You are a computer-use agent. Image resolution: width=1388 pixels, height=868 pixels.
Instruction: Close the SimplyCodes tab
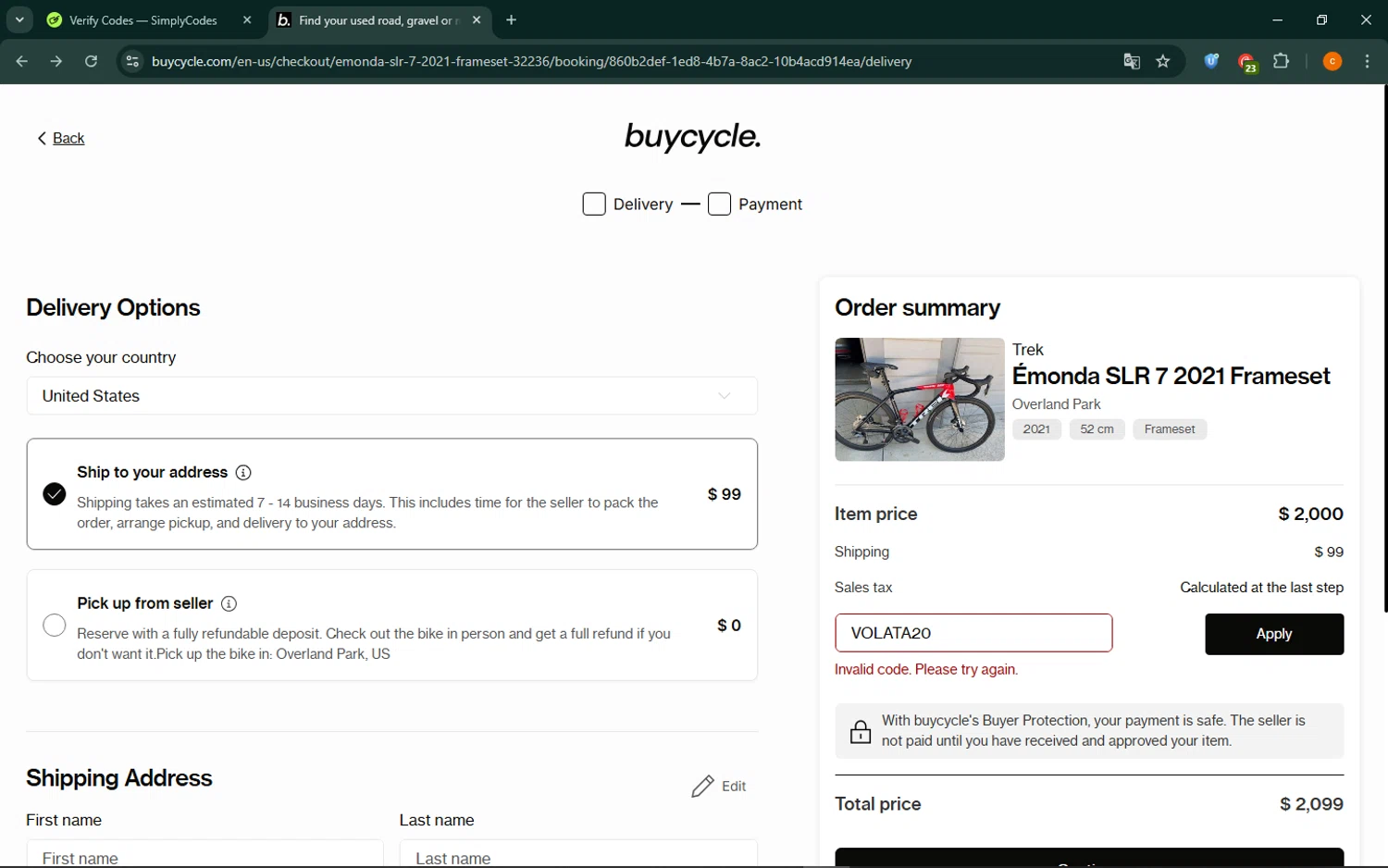click(247, 19)
